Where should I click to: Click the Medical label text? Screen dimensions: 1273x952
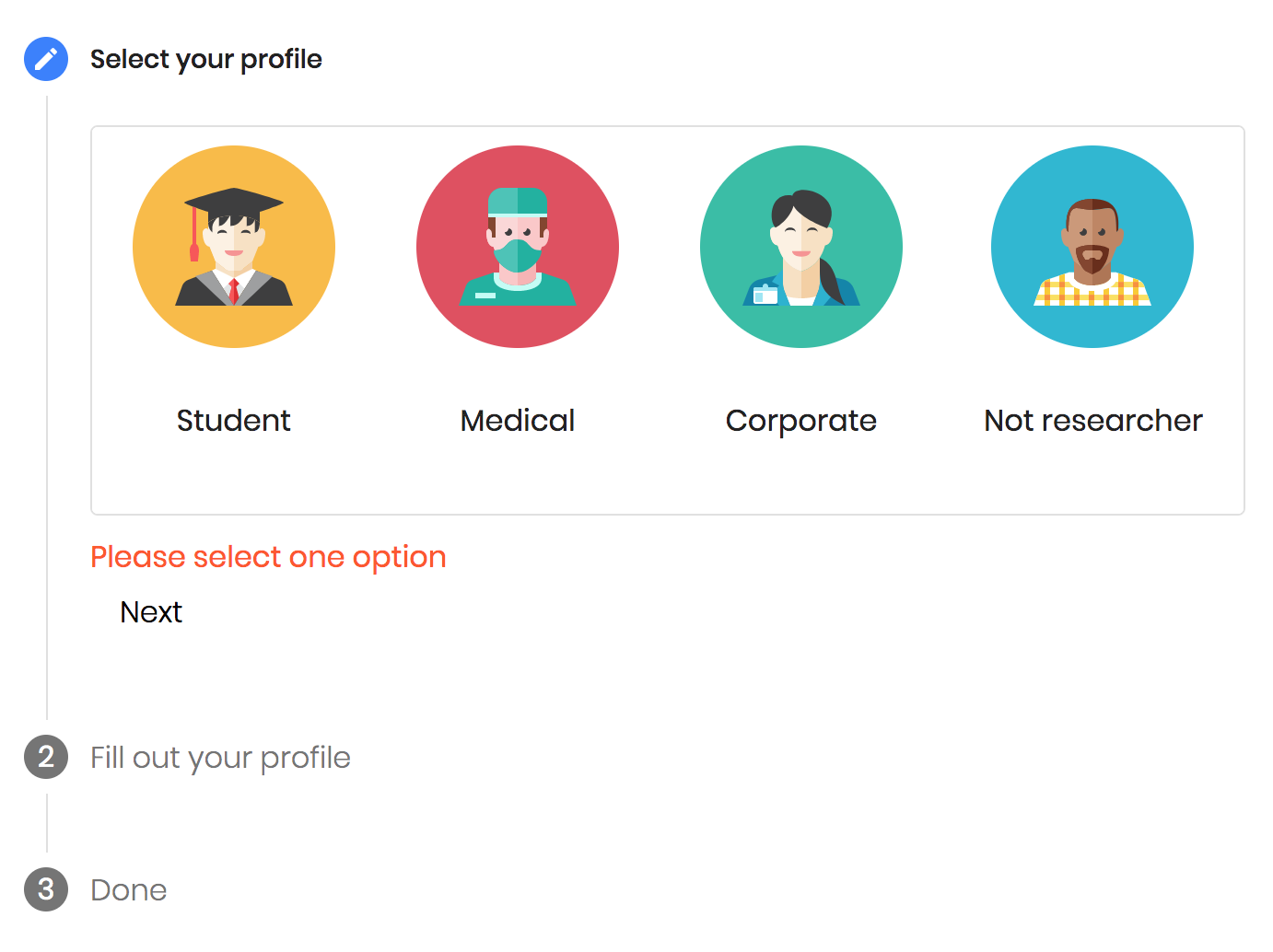click(518, 421)
